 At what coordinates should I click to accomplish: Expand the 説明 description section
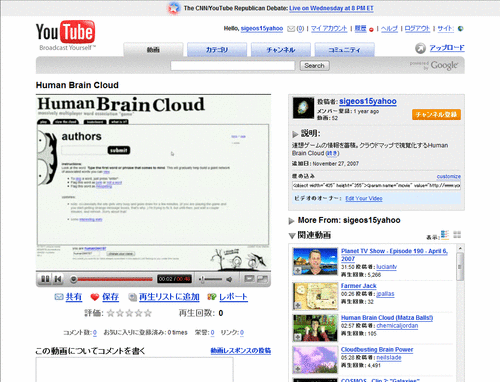[295, 134]
